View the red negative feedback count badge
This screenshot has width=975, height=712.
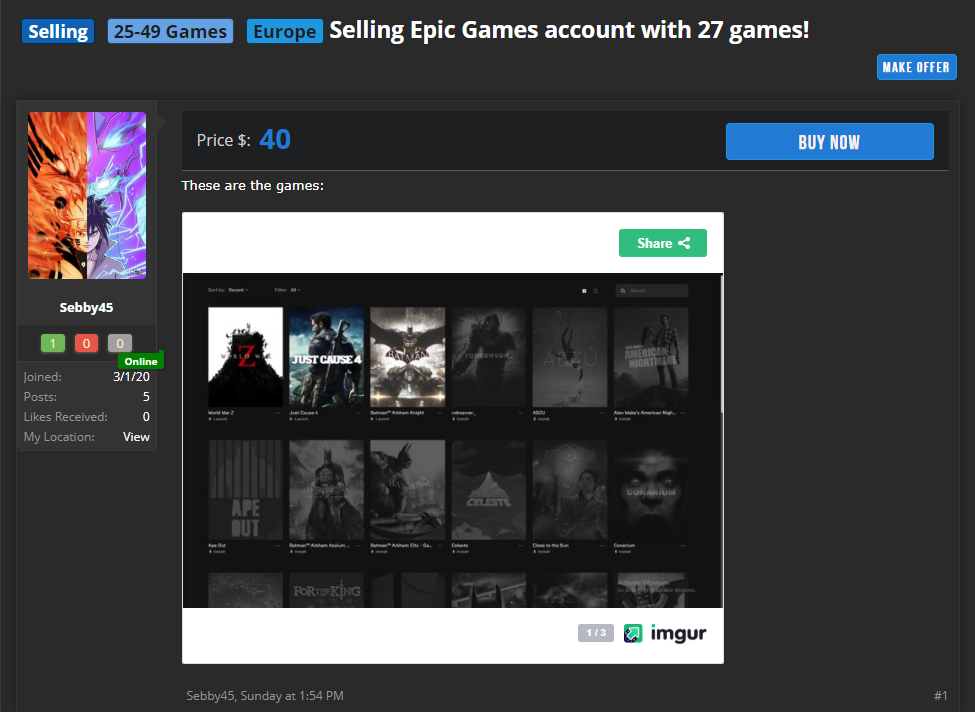[86, 343]
